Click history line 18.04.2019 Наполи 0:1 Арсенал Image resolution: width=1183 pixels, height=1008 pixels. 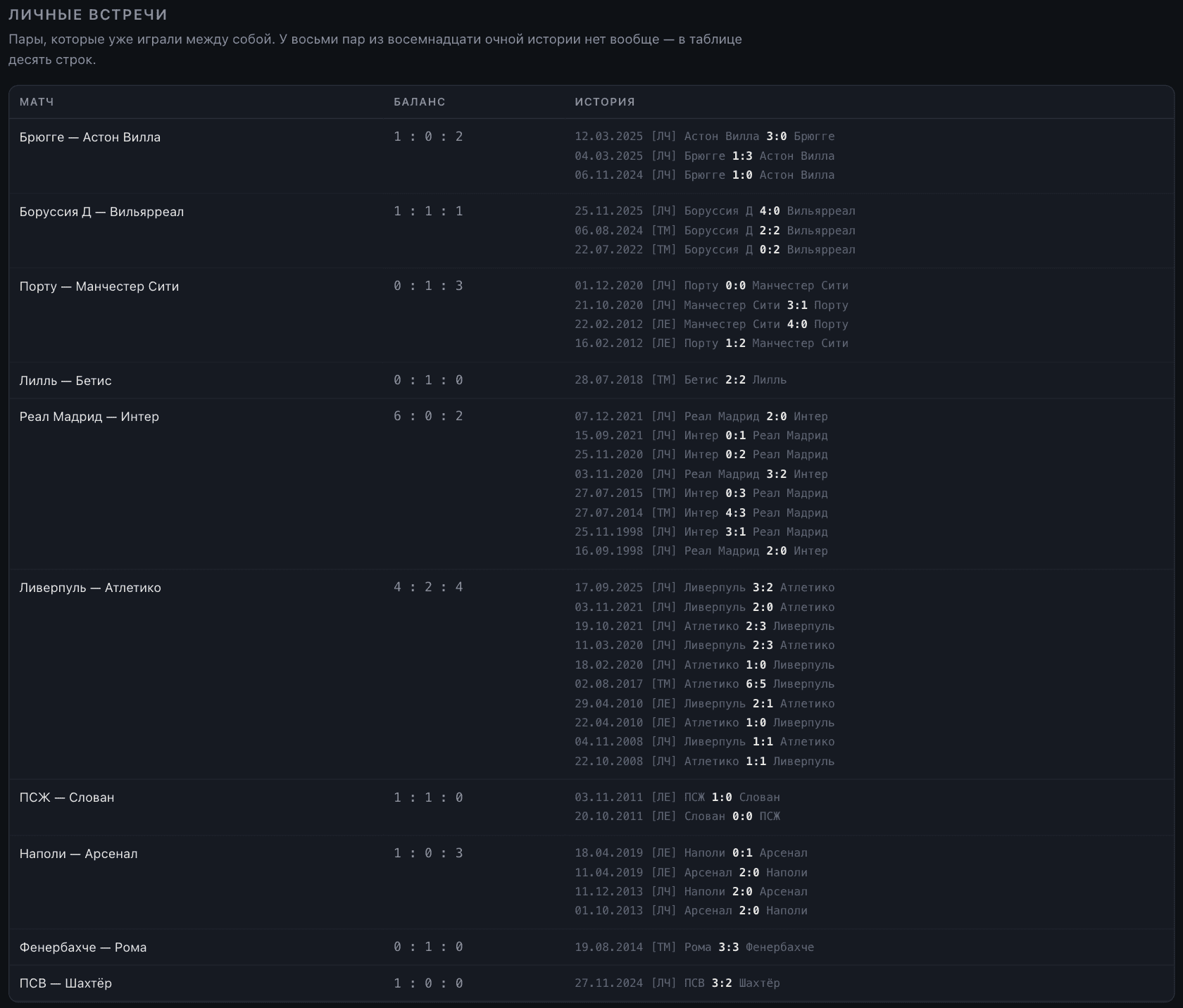tap(691, 853)
